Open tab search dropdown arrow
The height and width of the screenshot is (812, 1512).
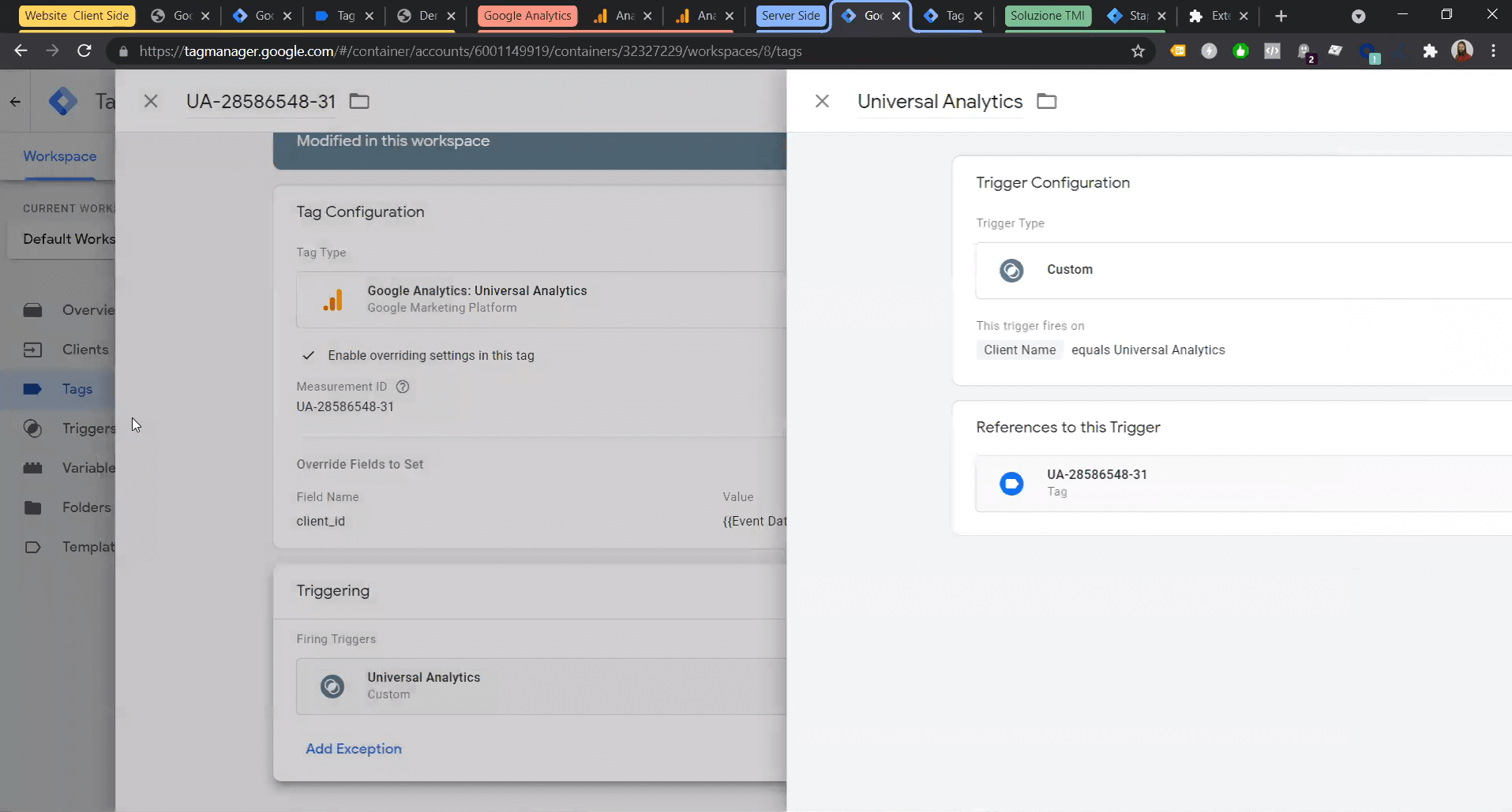coord(1358,16)
